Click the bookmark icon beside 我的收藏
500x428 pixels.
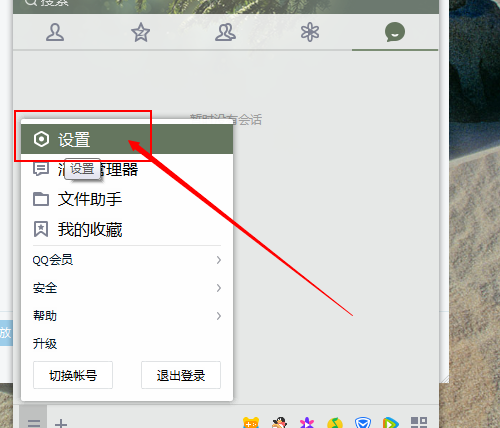coord(41,229)
